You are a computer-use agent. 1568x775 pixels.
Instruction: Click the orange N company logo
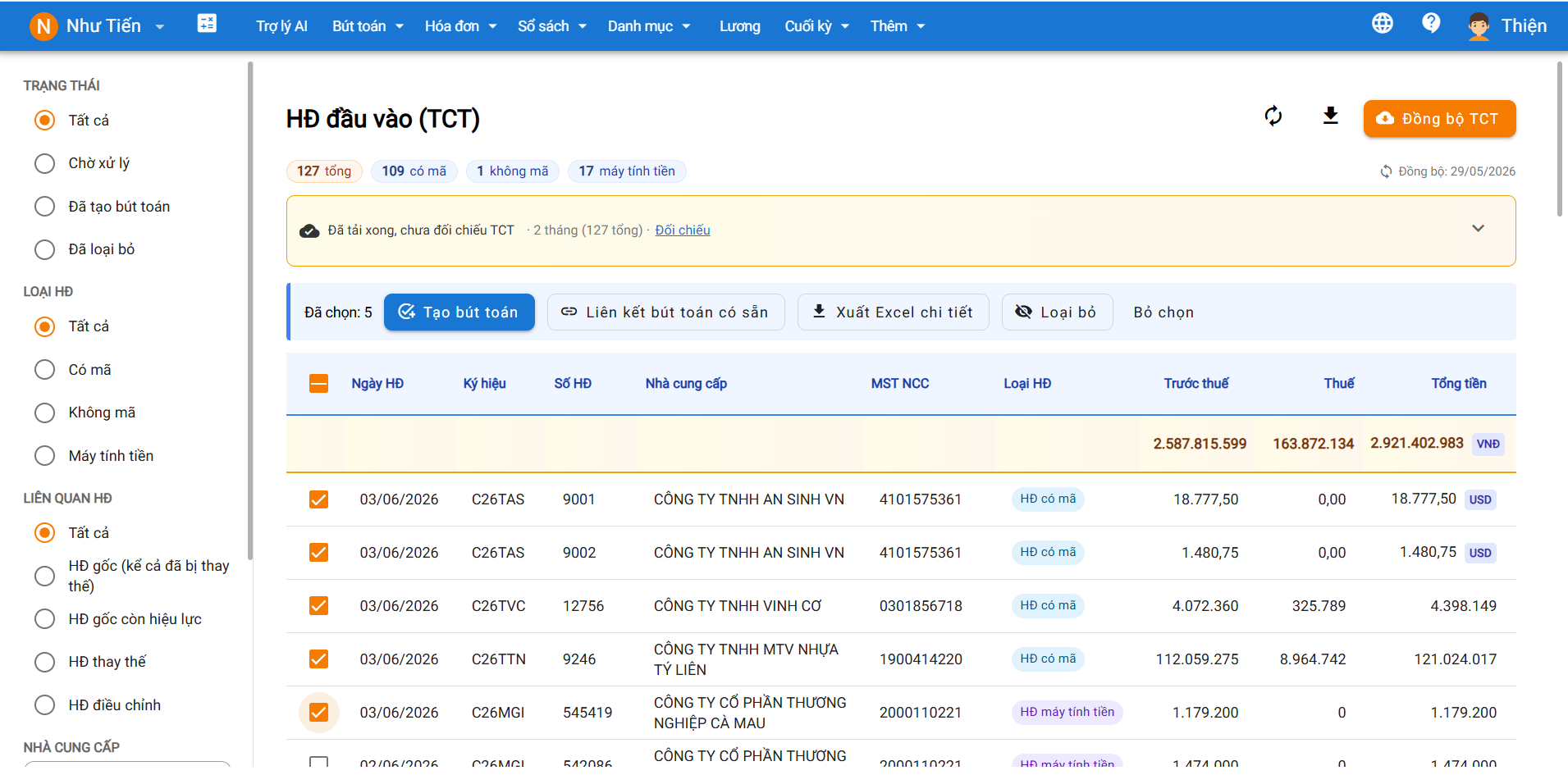[43, 26]
